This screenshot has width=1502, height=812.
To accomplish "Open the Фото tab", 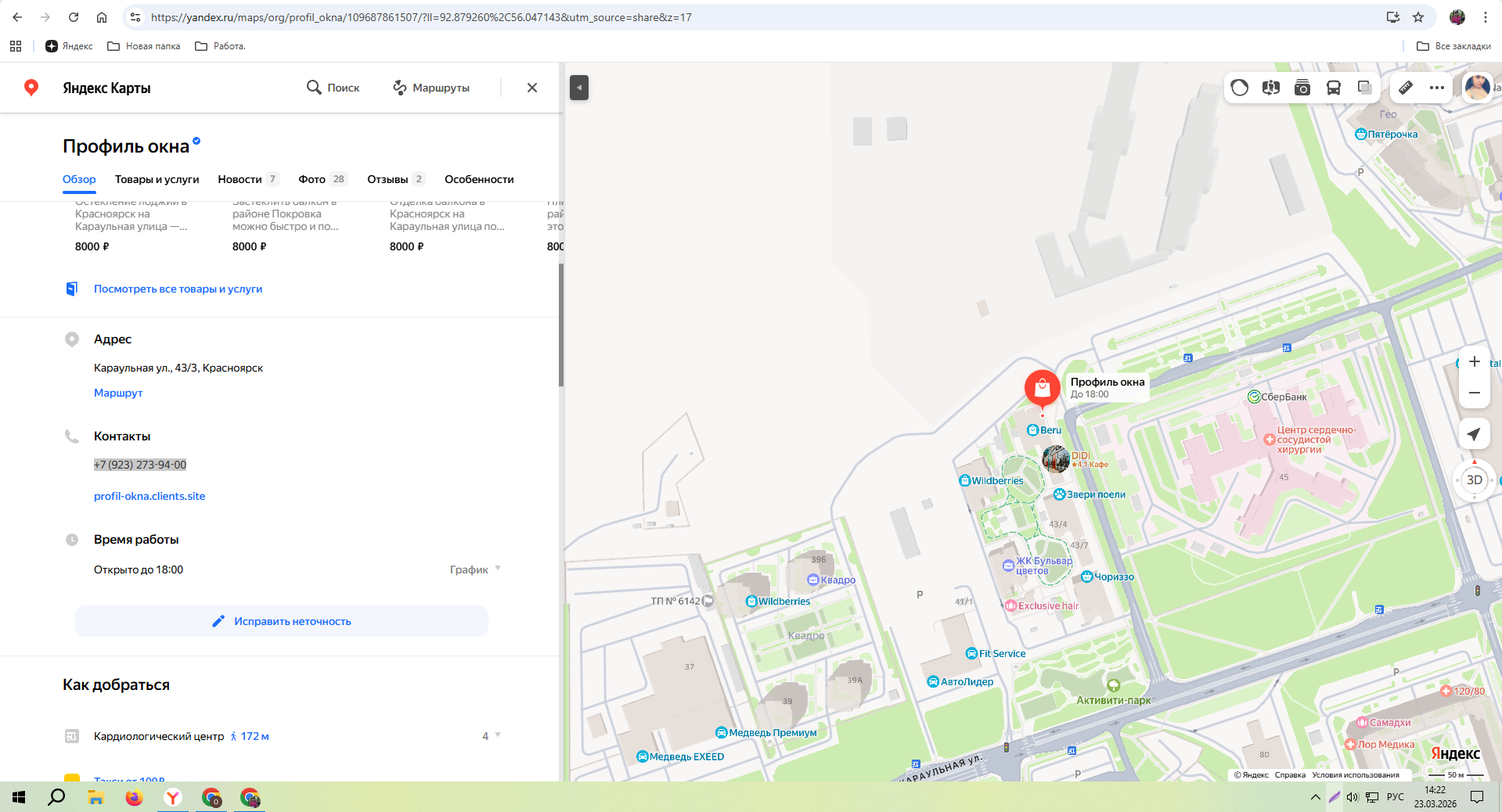I will pyautogui.click(x=322, y=179).
